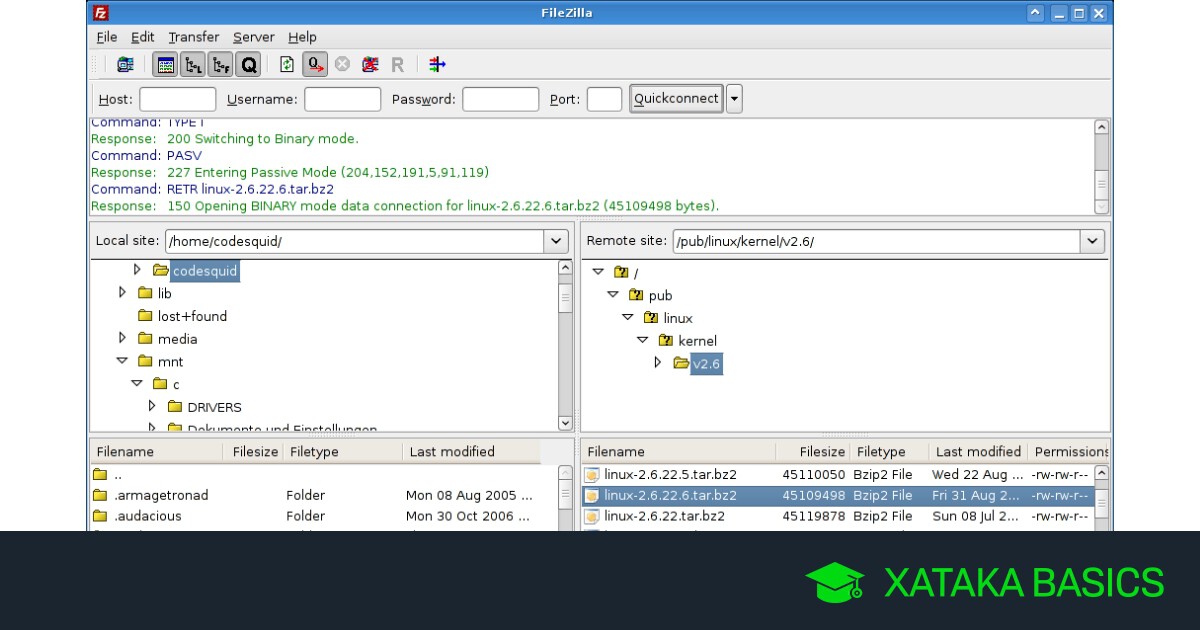1200x630 pixels.
Task: Toggle remote directory tree view
Action: coord(220,65)
